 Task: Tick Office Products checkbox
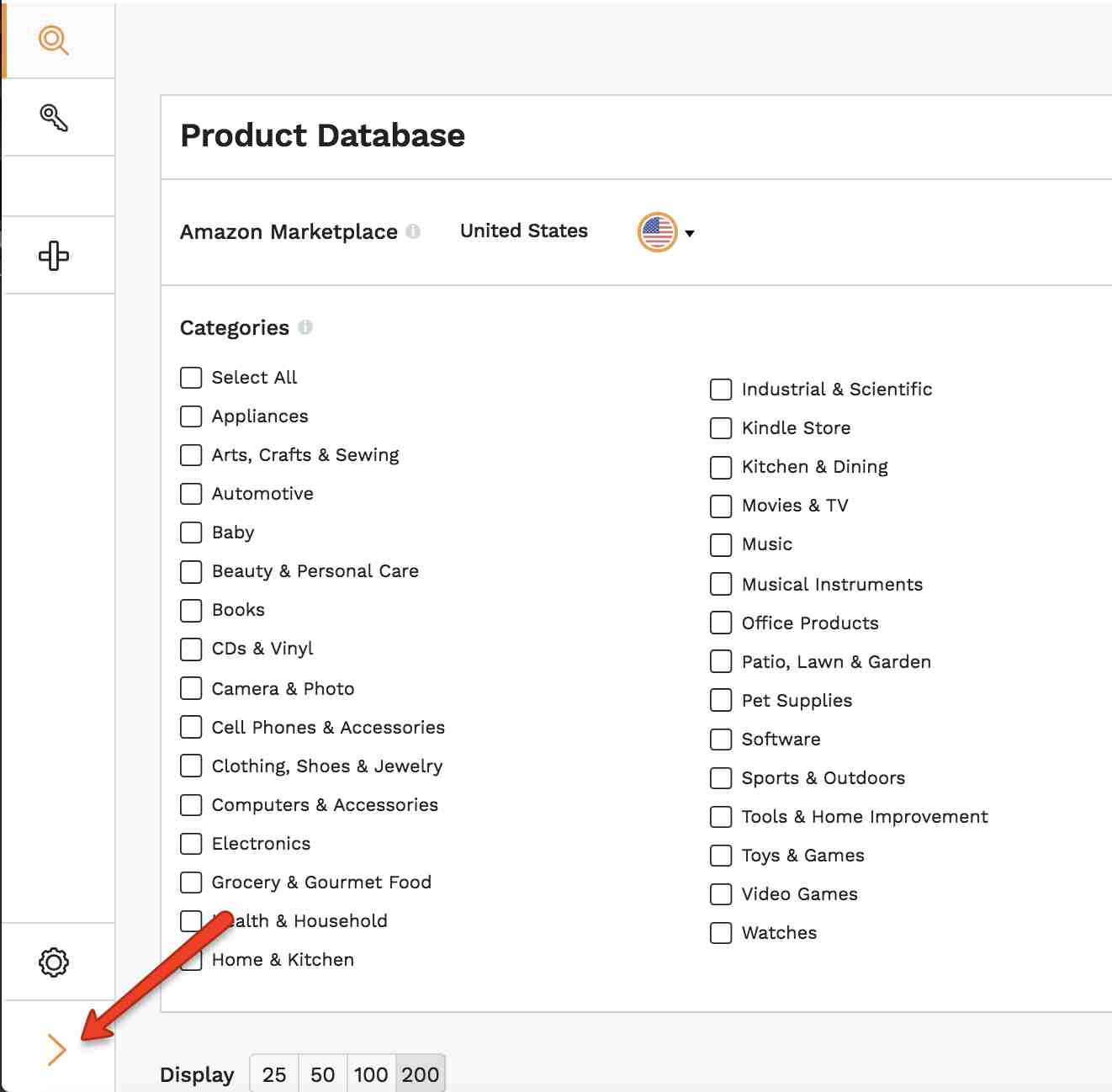pyautogui.click(x=721, y=623)
